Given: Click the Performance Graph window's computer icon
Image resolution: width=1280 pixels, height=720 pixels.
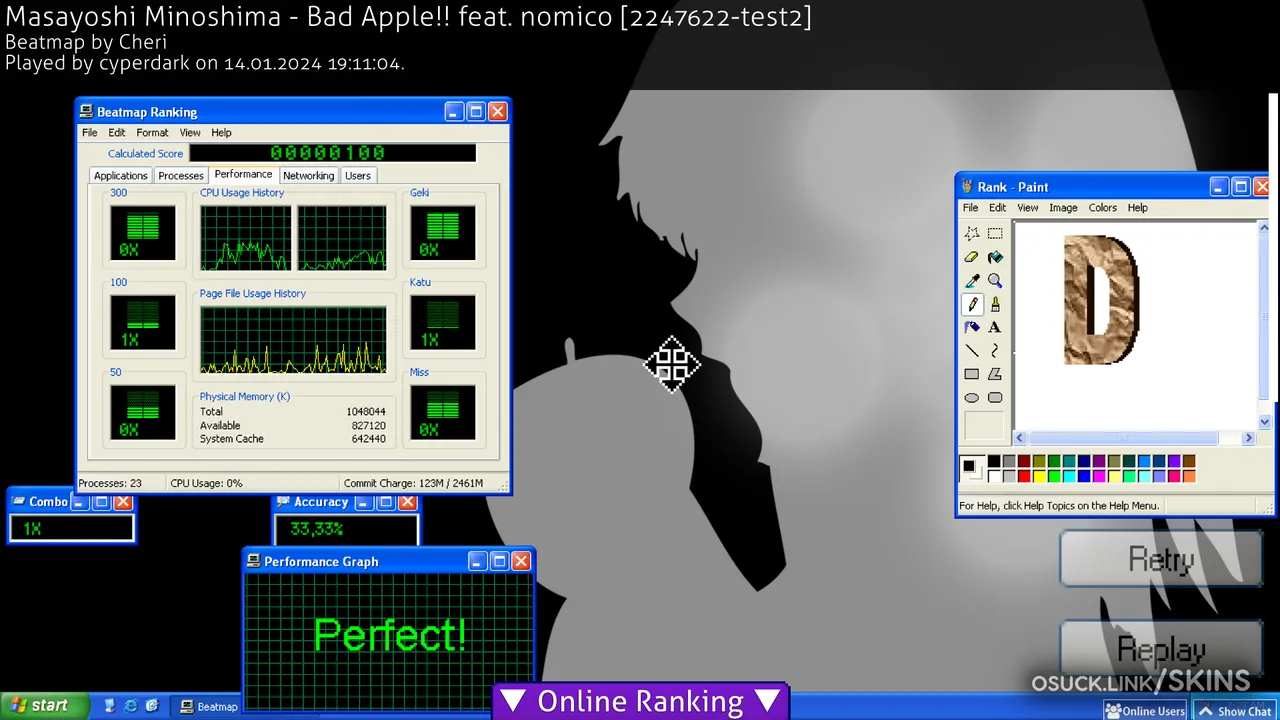Looking at the screenshot, I should point(253,561).
